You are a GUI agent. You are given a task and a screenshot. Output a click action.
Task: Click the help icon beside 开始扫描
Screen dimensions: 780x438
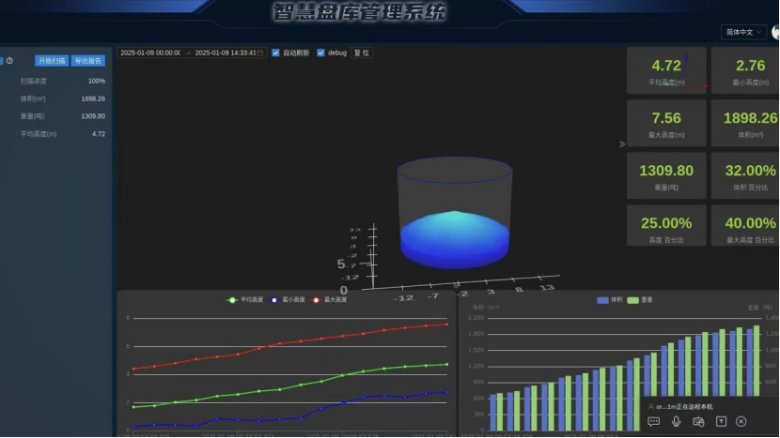click(x=10, y=61)
